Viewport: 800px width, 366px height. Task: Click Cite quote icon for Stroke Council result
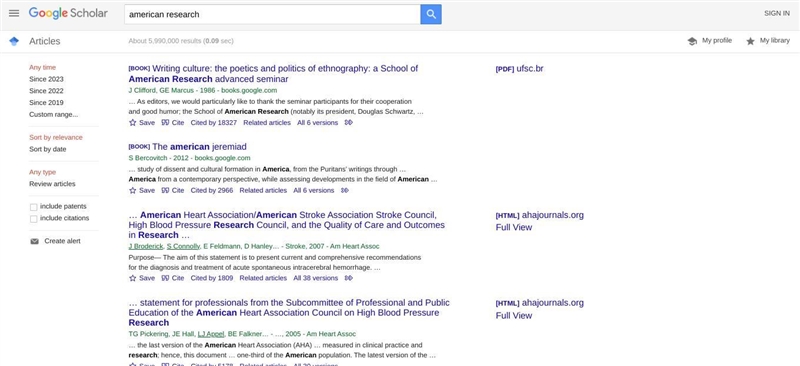(165, 278)
